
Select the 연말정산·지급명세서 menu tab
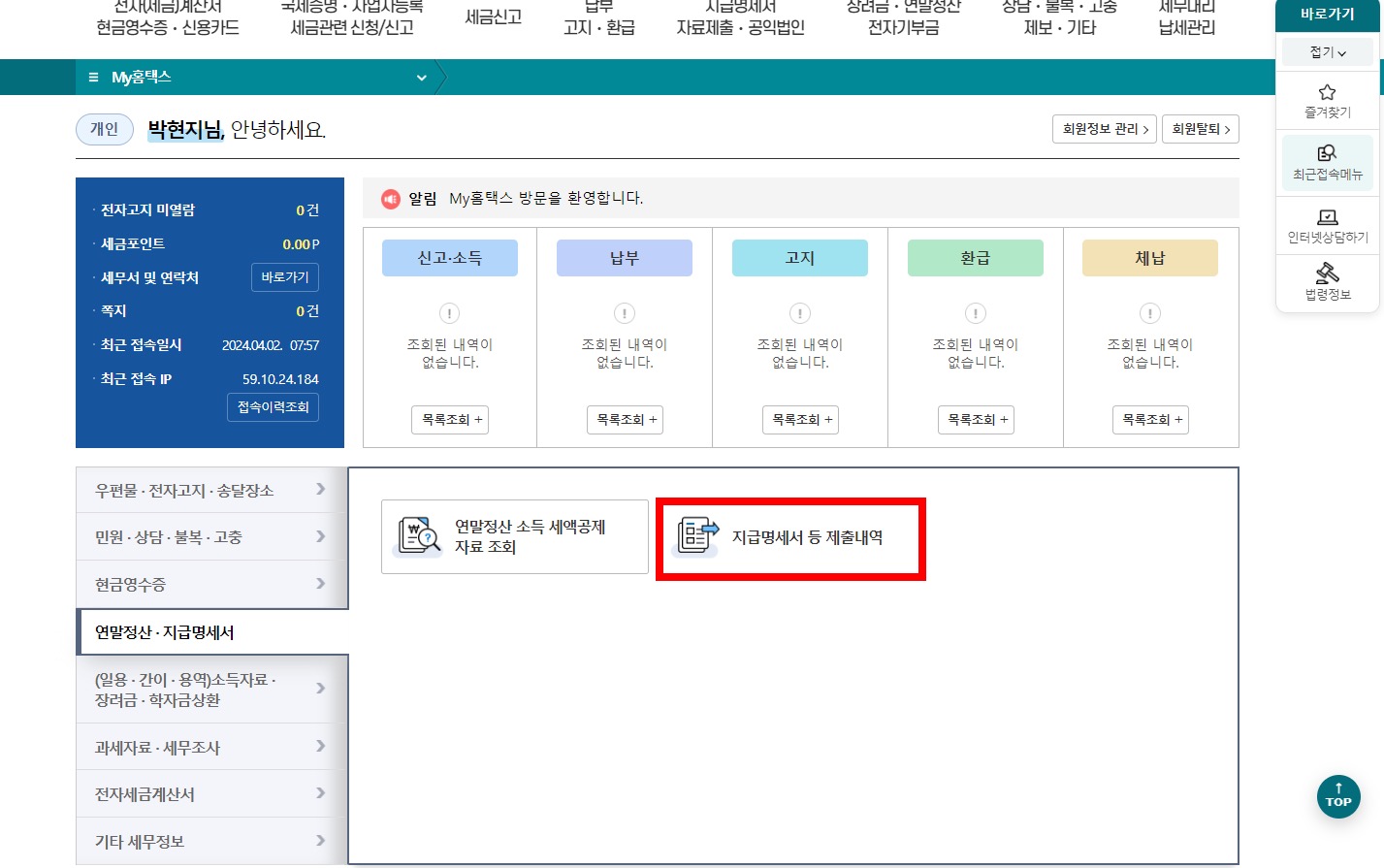pos(210,630)
